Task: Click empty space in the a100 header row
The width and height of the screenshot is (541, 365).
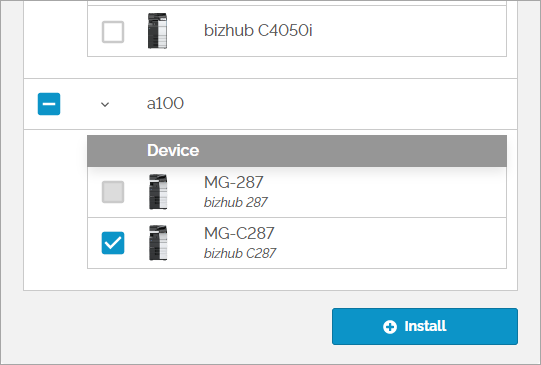Action: pyautogui.click(x=345, y=104)
